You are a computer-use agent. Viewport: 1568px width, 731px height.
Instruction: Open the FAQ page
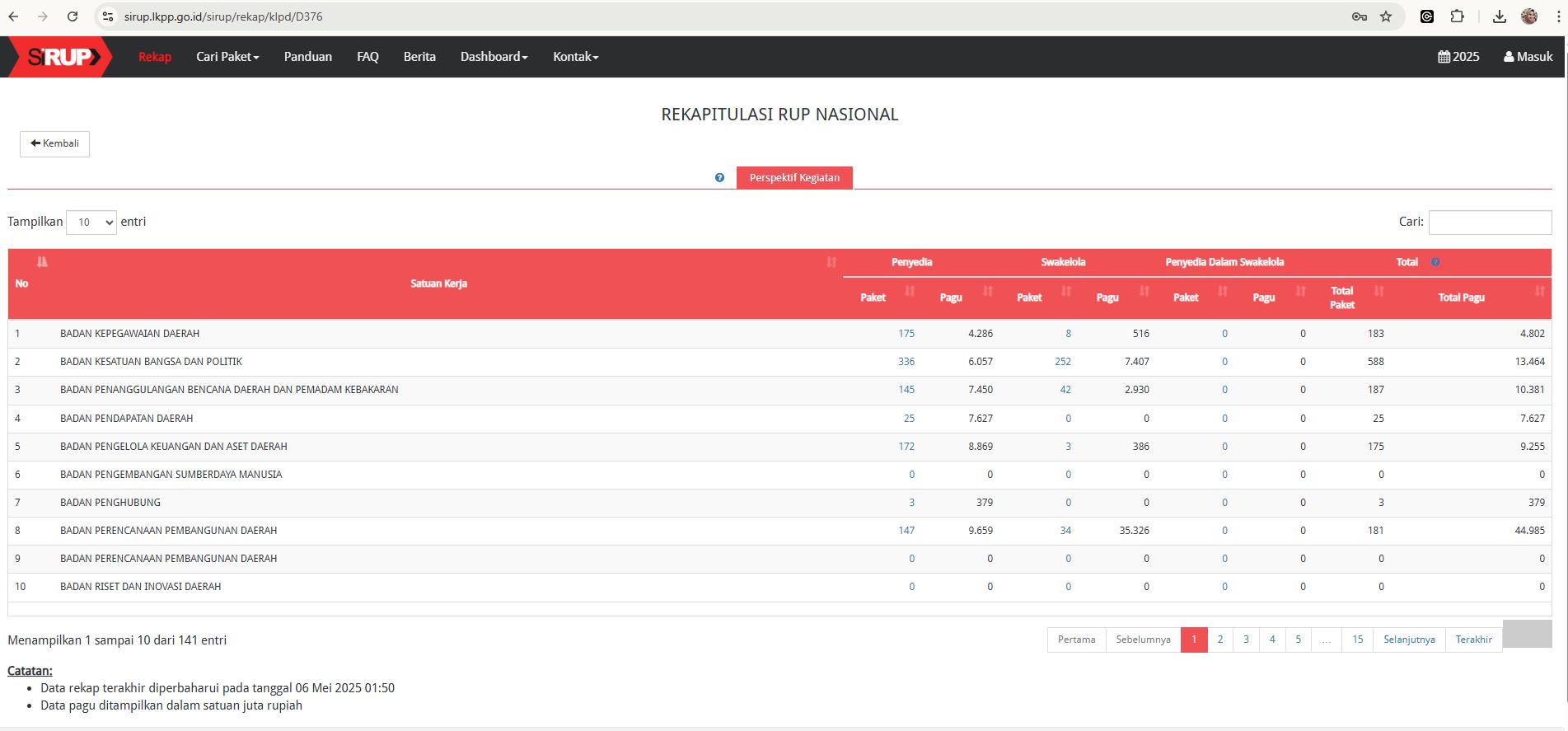coord(367,57)
